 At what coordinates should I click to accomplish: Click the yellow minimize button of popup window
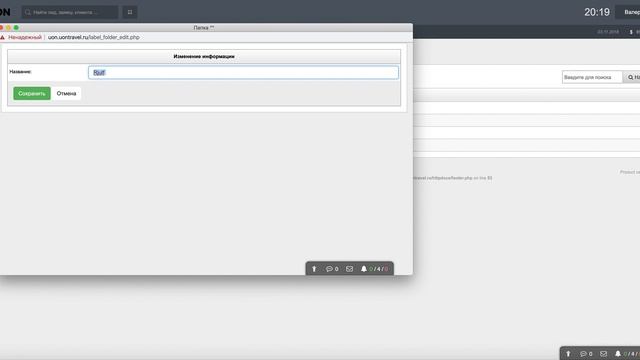point(8,27)
